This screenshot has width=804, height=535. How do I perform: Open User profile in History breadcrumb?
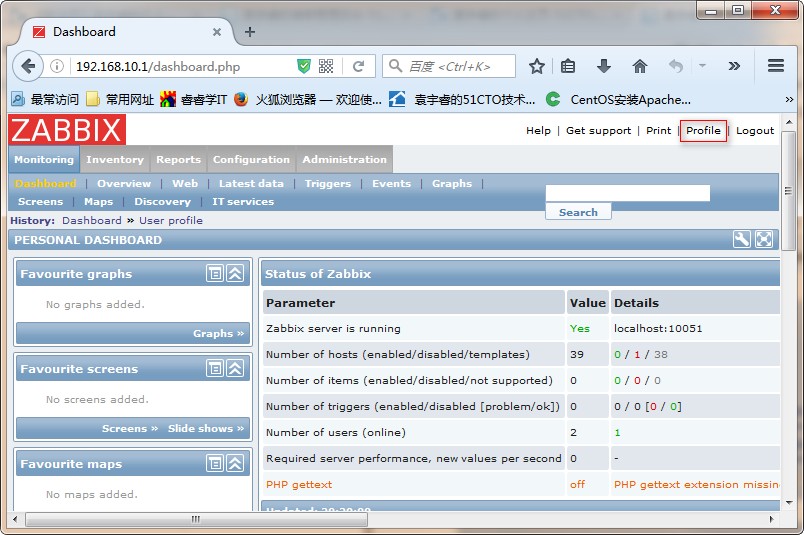coord(171,221)
